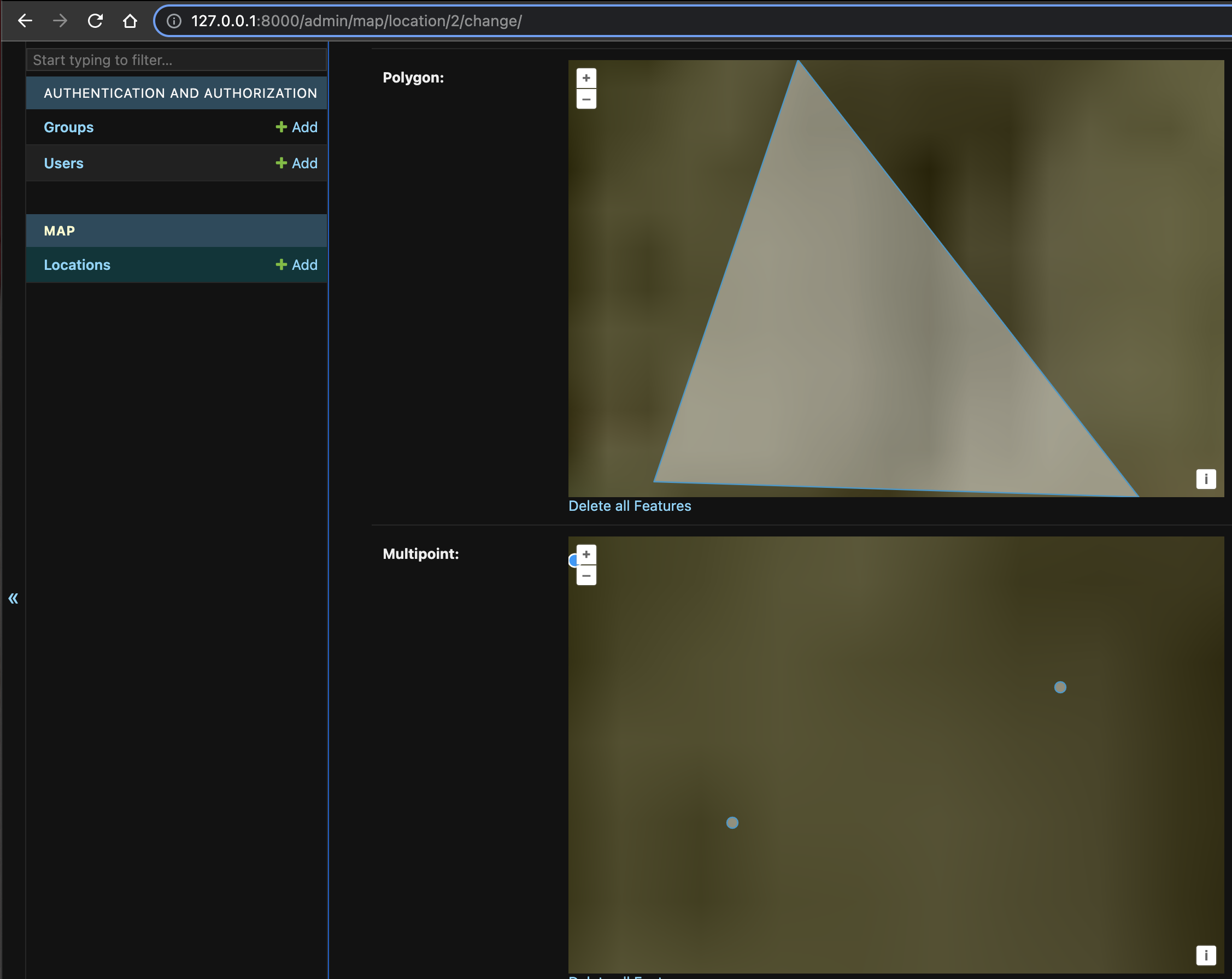Open Authentication and Authorization section
The width and height of the screenshot is (1232, 979).
click(180, 93)
